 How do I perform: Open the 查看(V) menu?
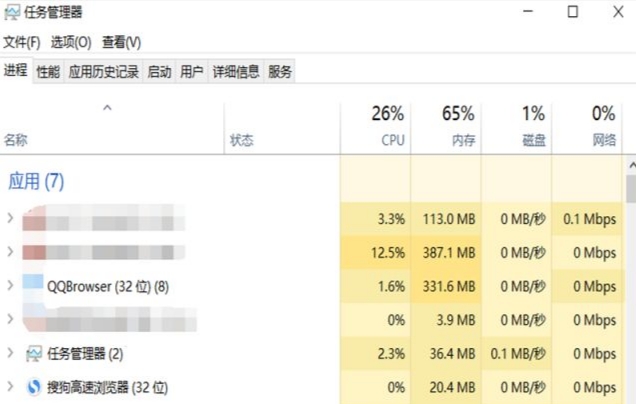[121, 42]
